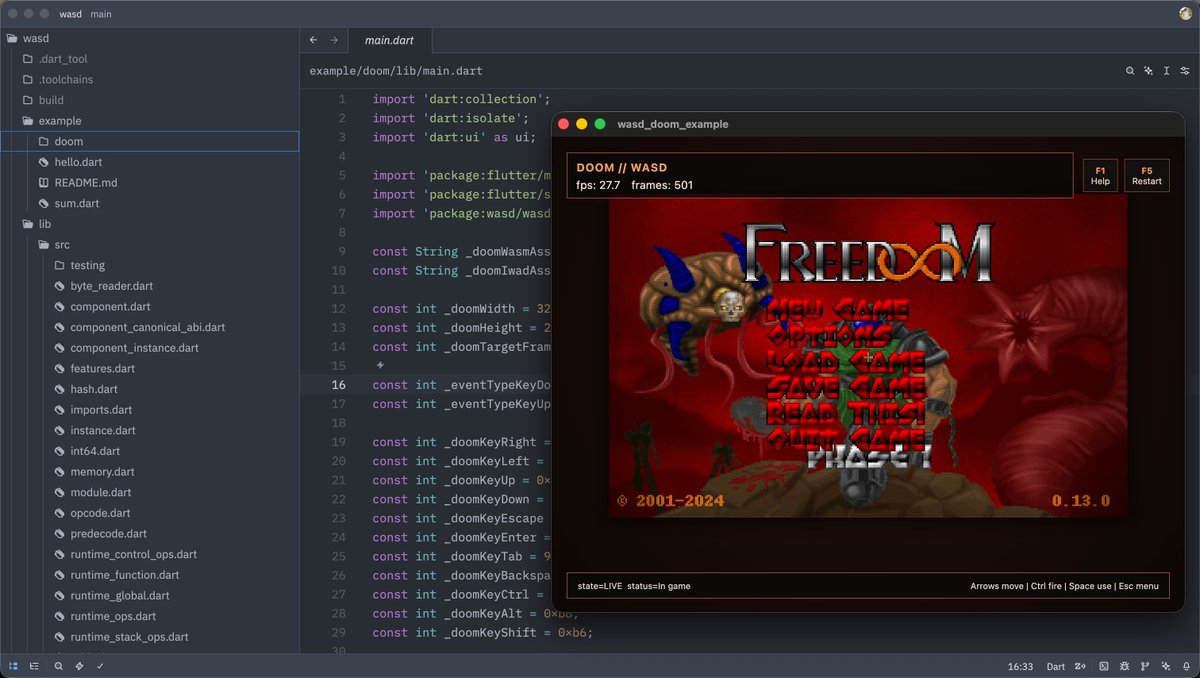
Task: Toggle the project panel icon in status bar
Action: pyautogui.click(x=13, y=666)
